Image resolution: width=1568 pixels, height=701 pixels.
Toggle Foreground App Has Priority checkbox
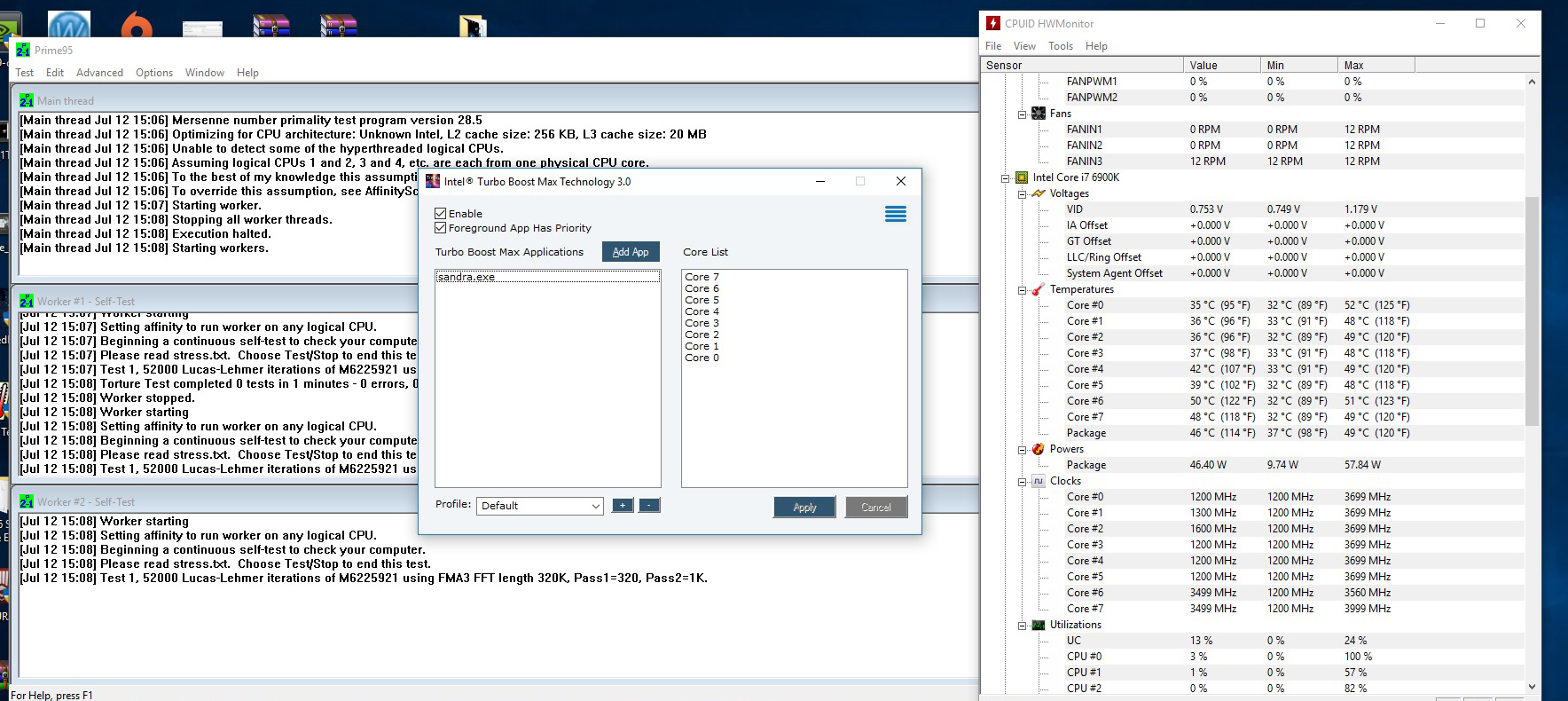[x=441, y=228]
